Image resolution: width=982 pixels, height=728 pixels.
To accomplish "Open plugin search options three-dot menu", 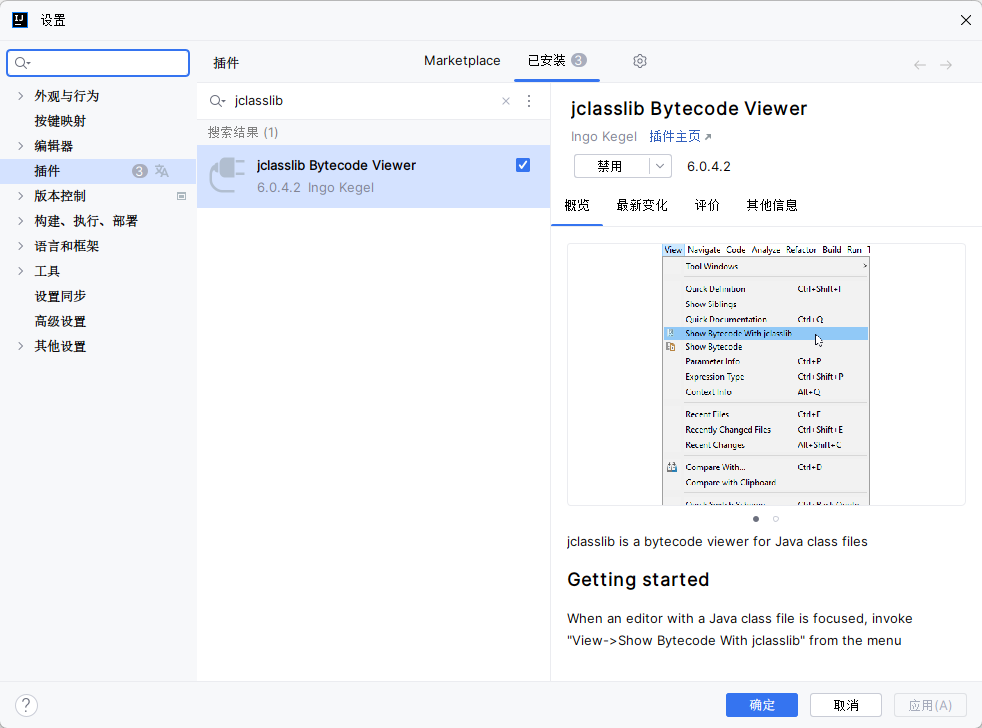I will [529, 101].
